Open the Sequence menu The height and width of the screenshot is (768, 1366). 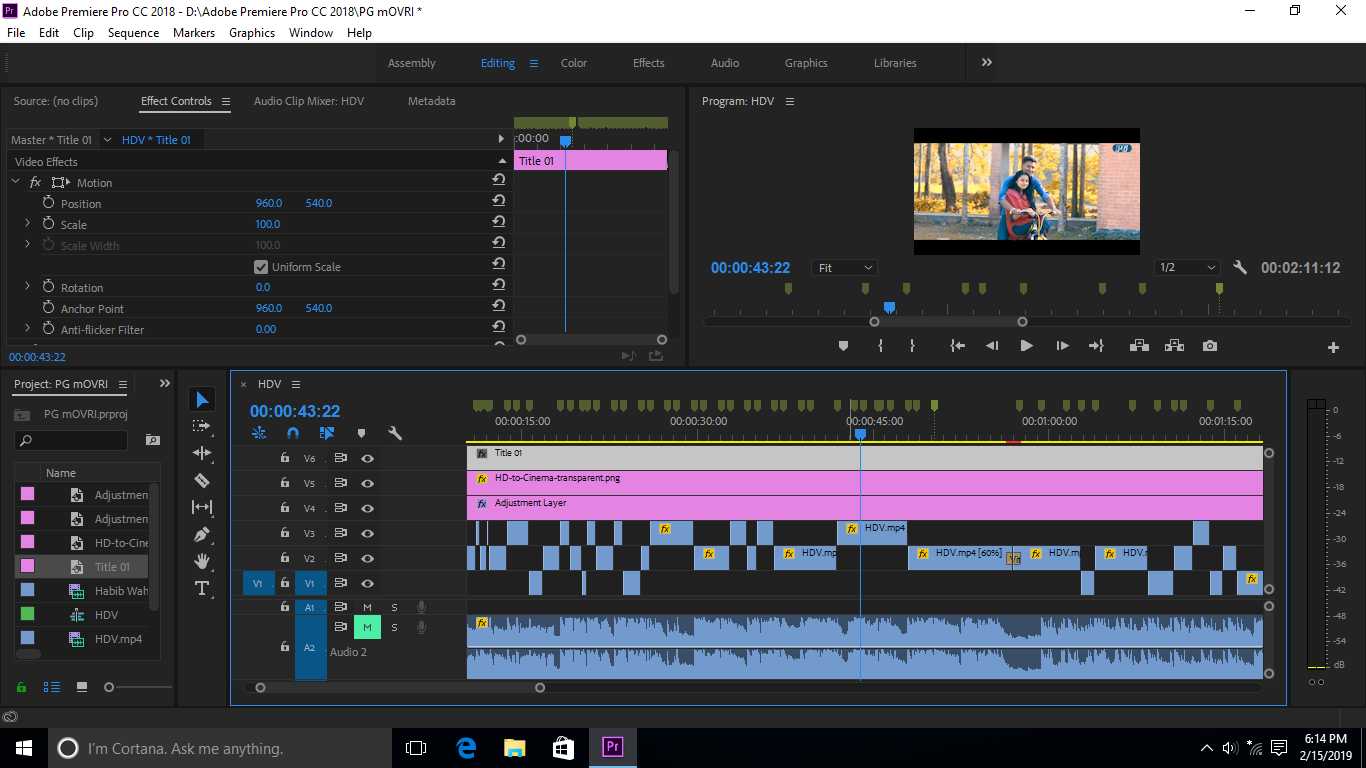pyautogui.click(x=133, y=33)
